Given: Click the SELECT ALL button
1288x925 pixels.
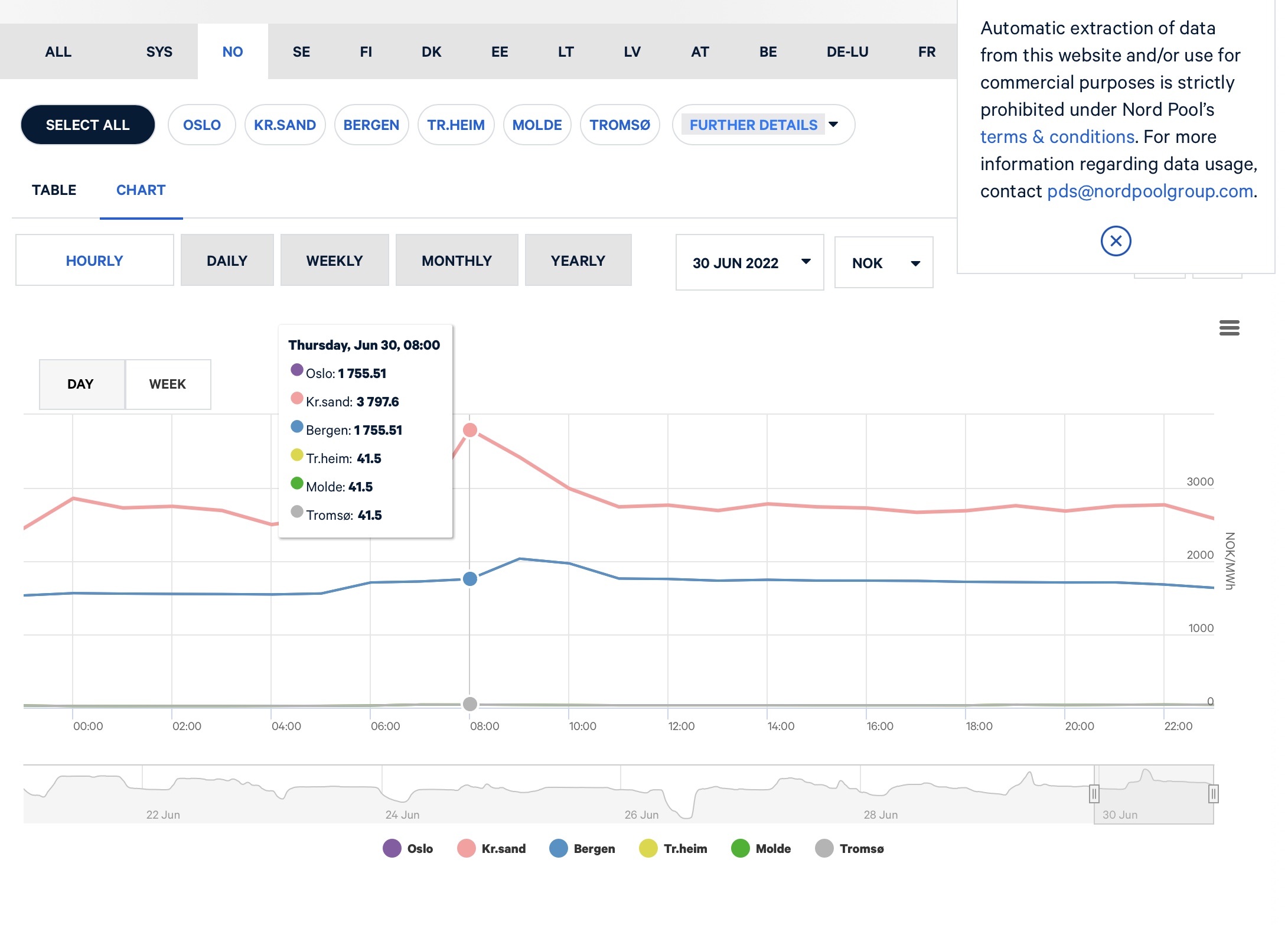Looking at the screenshot, I should (88, 125).
